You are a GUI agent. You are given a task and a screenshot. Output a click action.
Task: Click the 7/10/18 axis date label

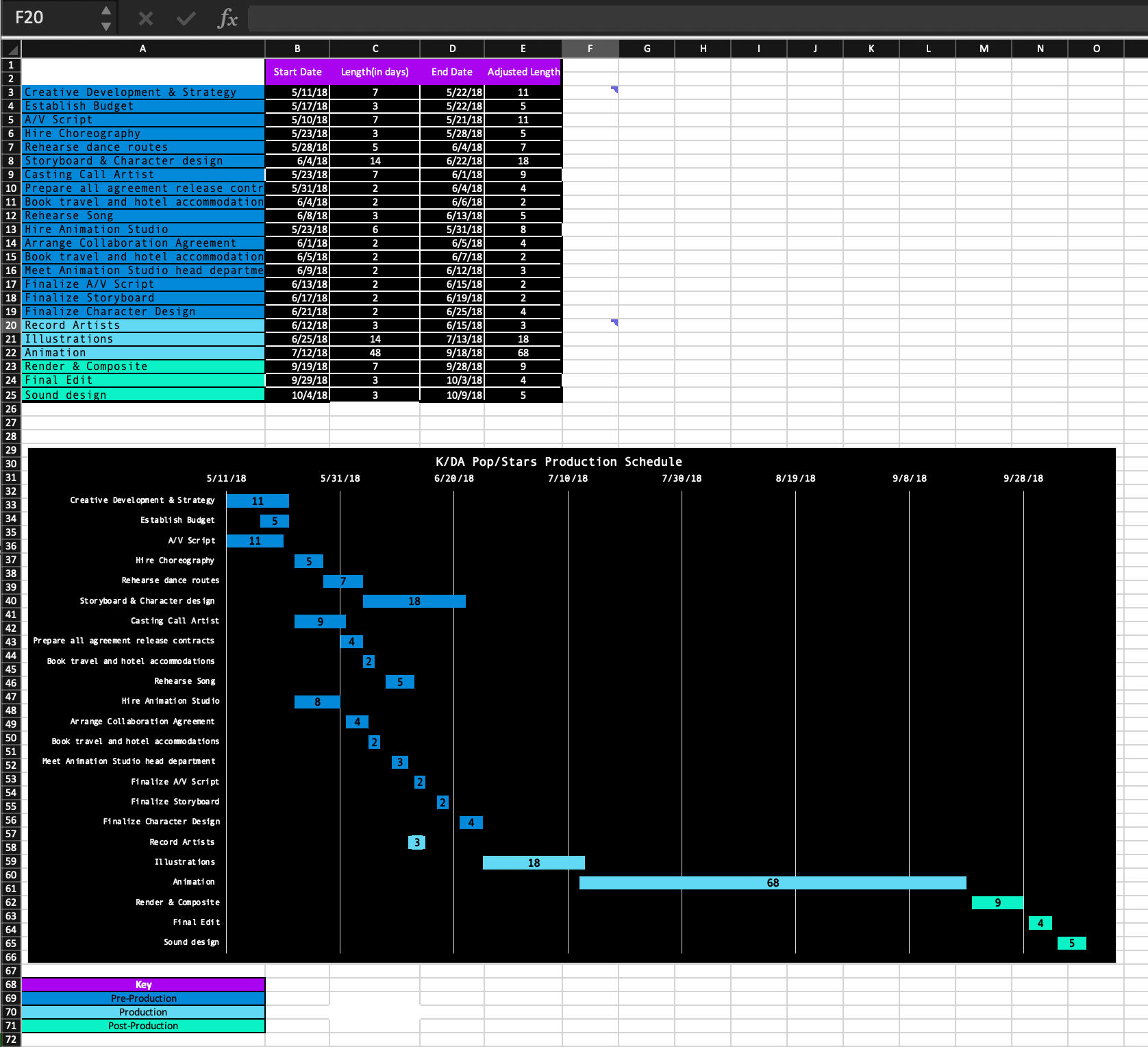[x=568, y=478]
